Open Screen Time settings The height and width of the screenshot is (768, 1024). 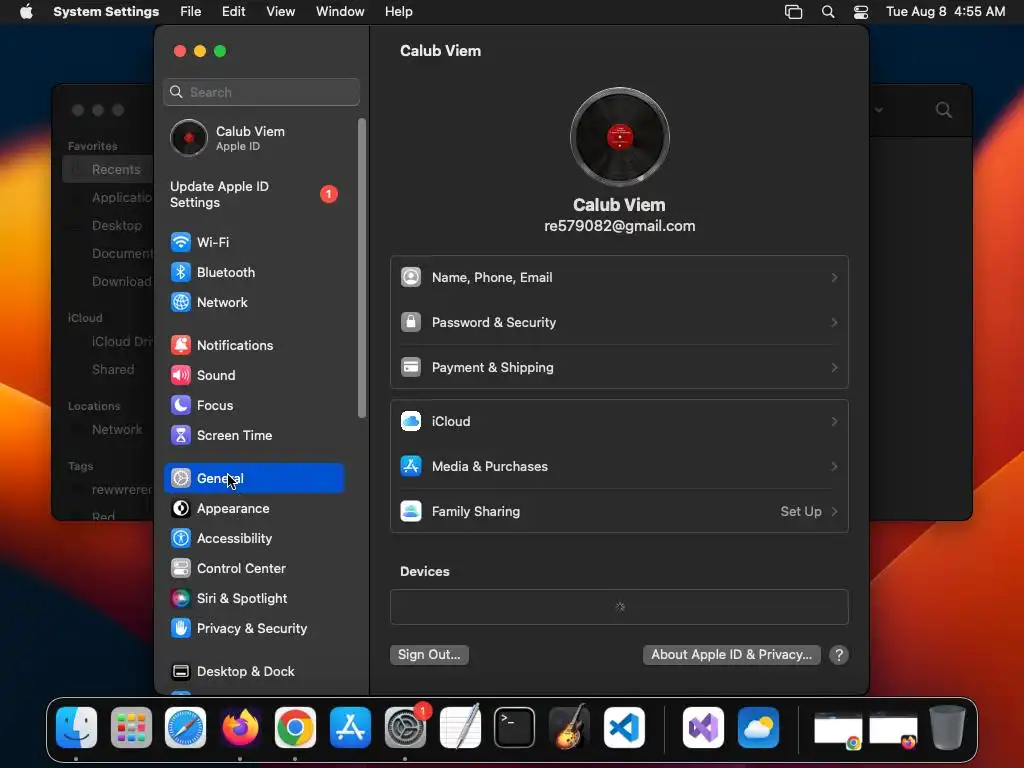pos(253,436)
